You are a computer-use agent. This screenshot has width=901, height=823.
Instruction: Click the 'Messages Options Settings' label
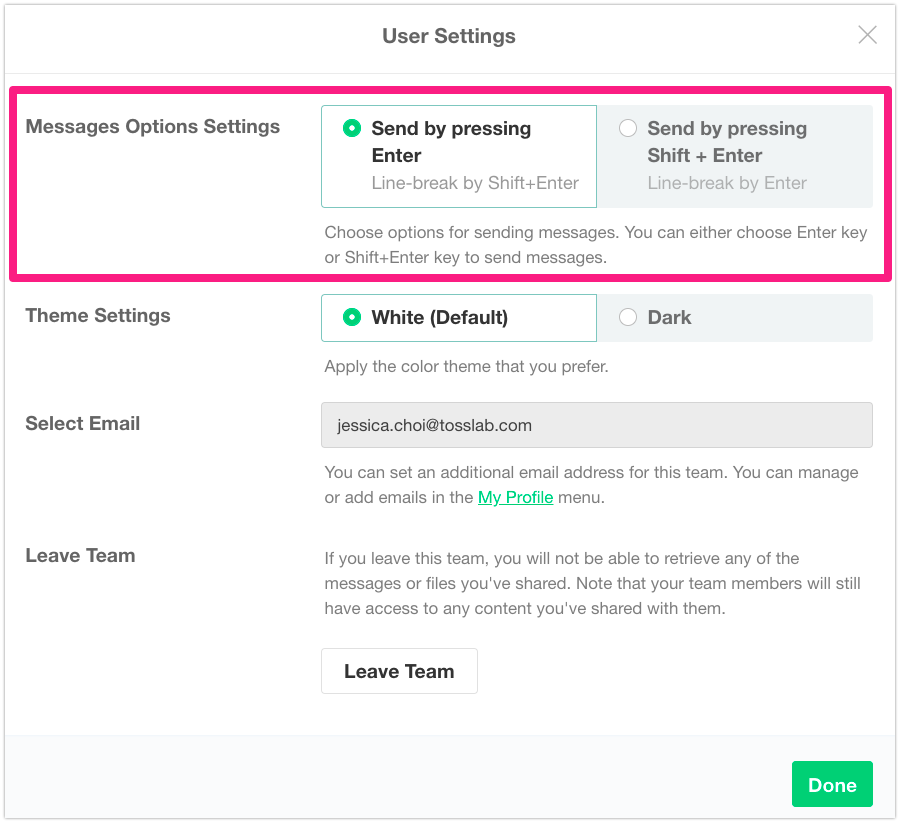click(153, 127)
